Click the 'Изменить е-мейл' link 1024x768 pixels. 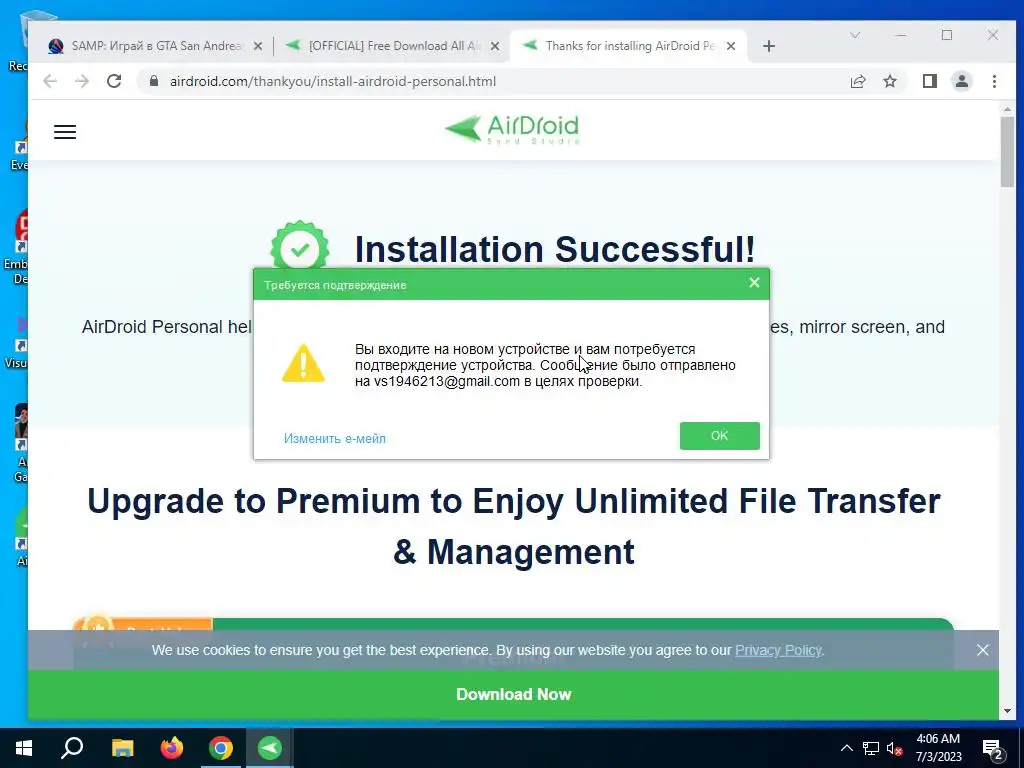tap(334, 438)
